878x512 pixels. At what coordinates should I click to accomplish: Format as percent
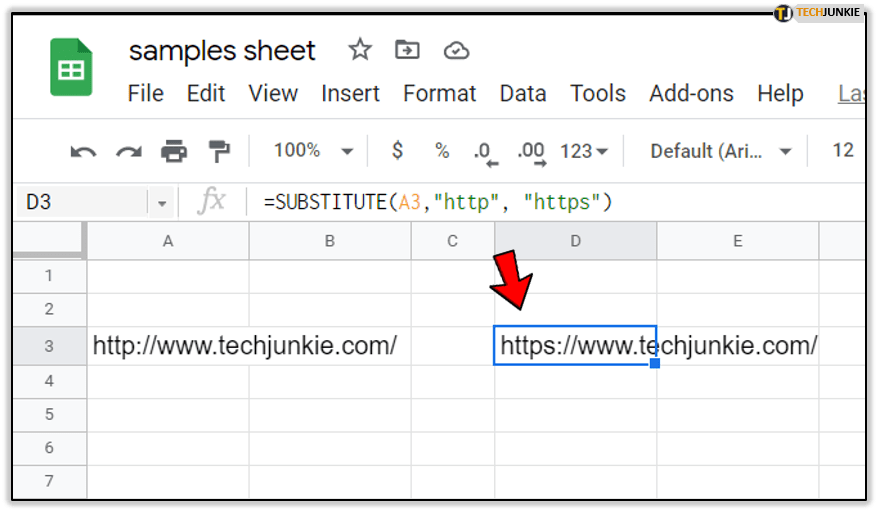point(442,151)
